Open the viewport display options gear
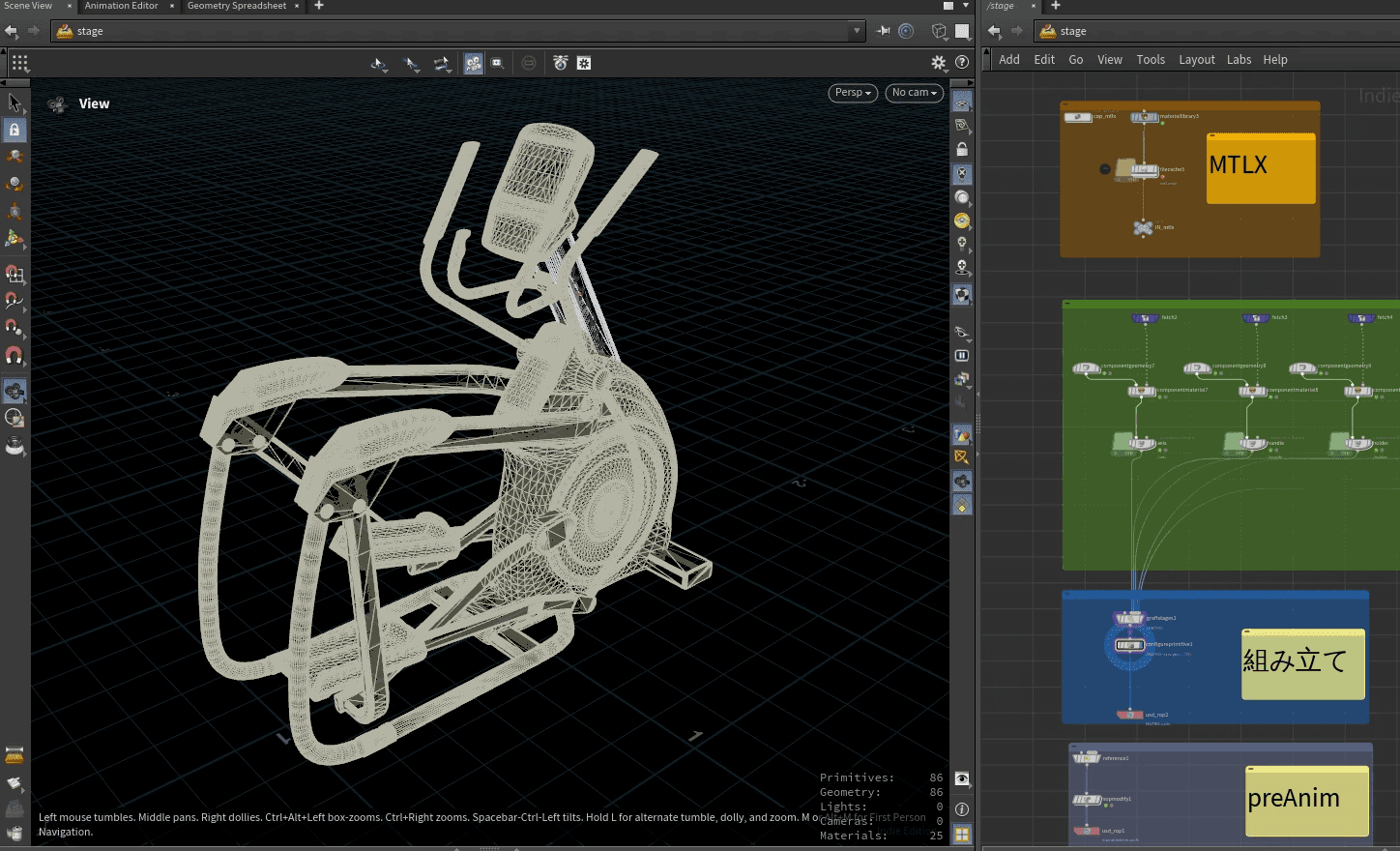The height and width of the screenshot is (851, 1400). click(938, 63)
